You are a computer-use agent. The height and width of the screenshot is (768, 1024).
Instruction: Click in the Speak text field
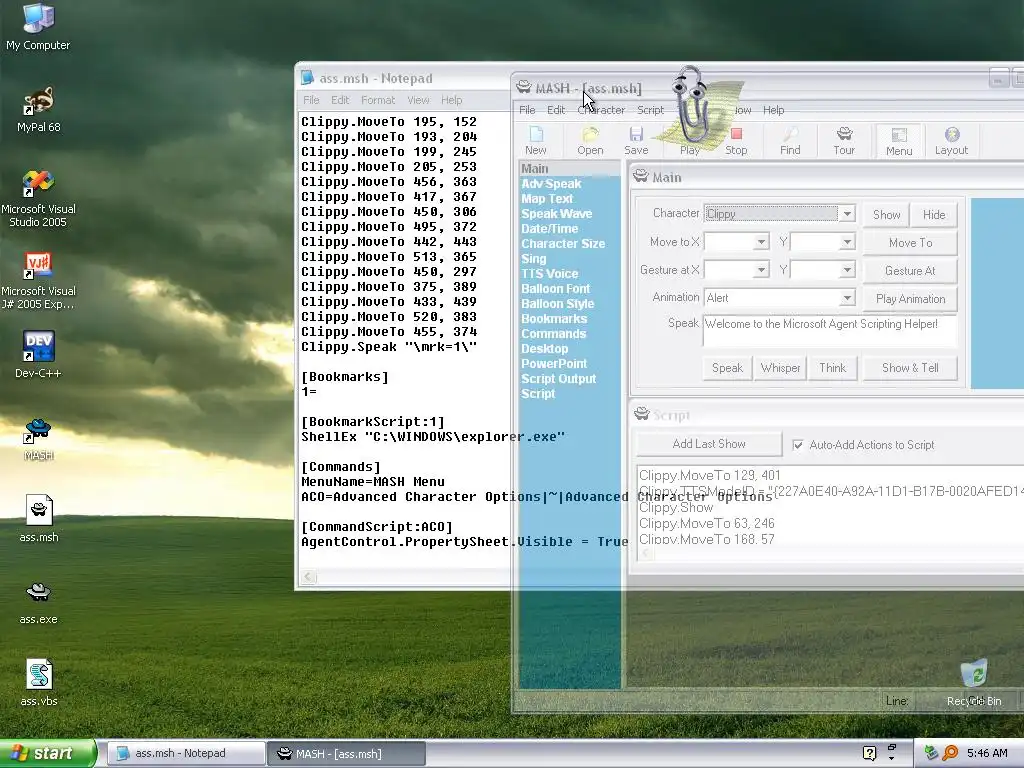click(829, 331)
